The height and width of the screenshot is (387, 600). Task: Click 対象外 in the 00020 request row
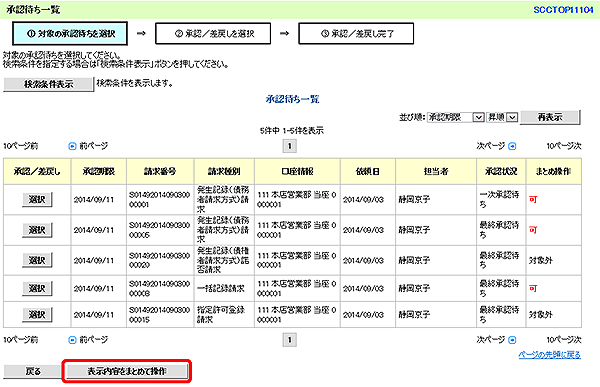540,260
